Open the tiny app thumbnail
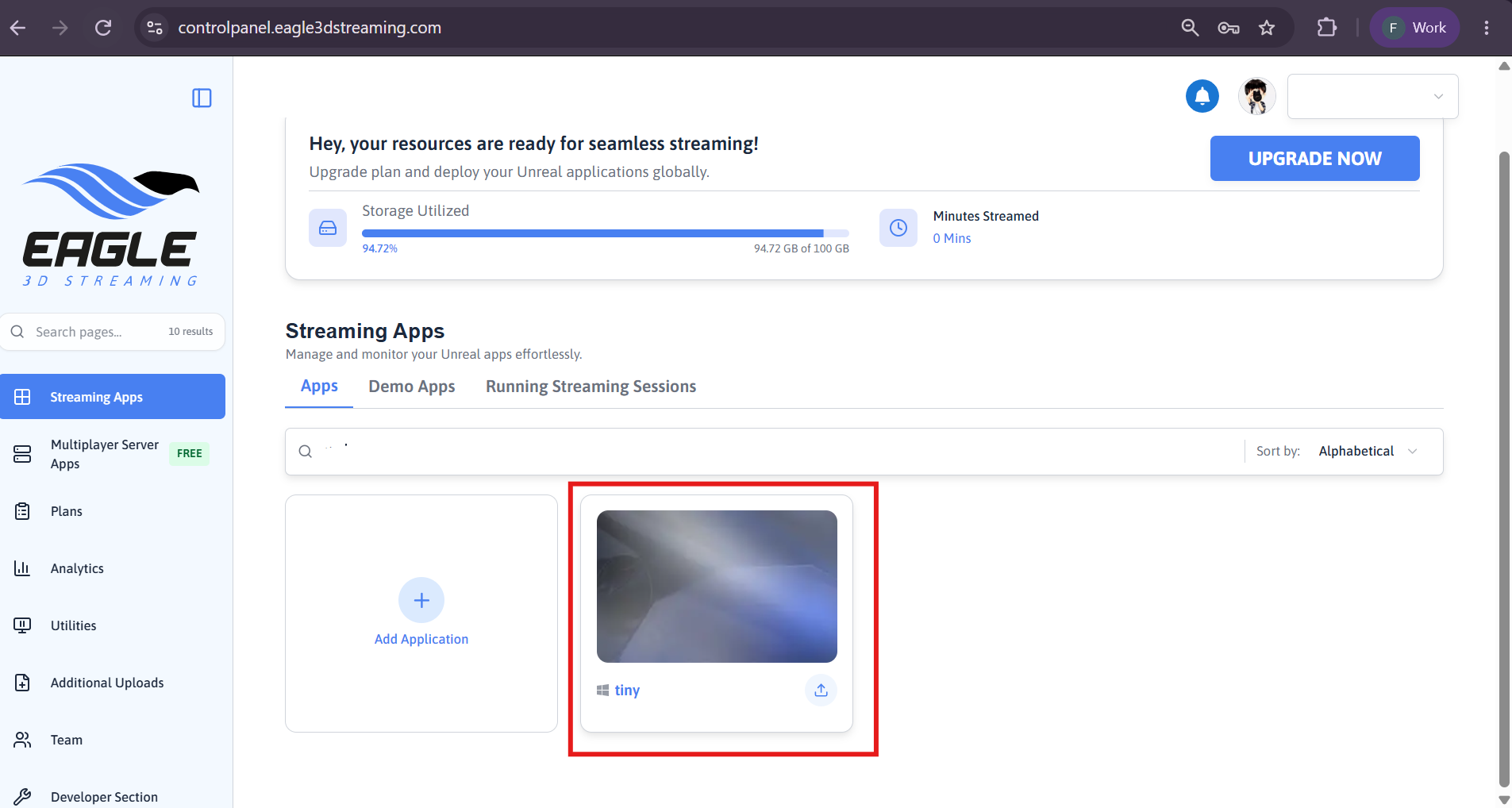Screen dimensions: 1512x808 coord(717,587)
